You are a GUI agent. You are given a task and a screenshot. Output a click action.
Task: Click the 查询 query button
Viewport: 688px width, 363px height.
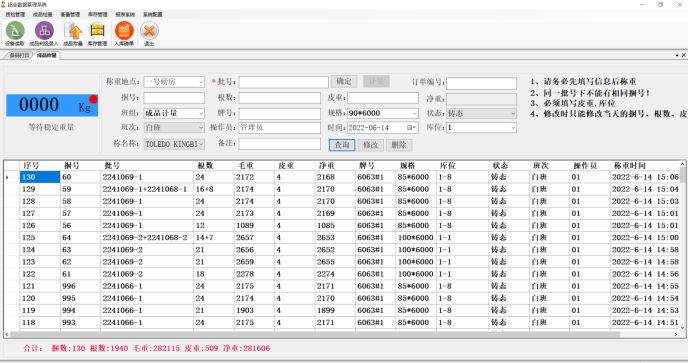[342, 145]
